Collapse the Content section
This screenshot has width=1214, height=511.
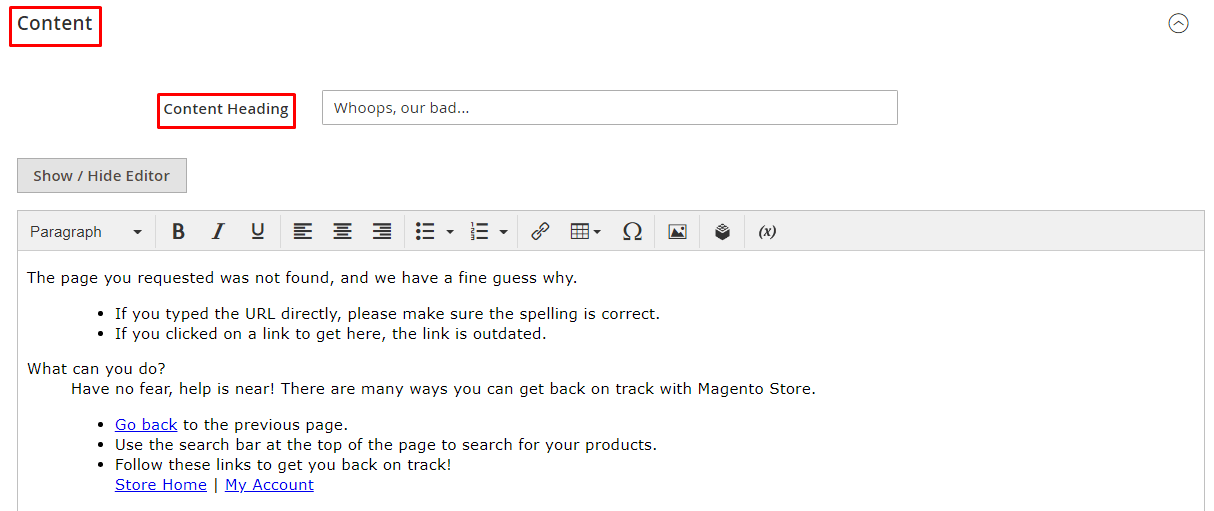(1178, 24)
